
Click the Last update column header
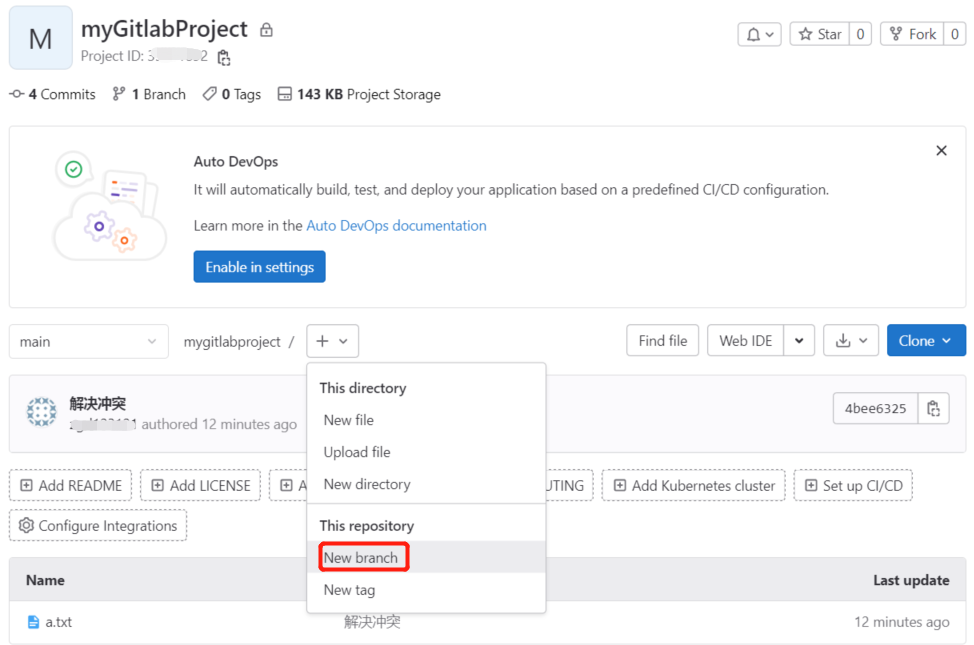point(911,580)
